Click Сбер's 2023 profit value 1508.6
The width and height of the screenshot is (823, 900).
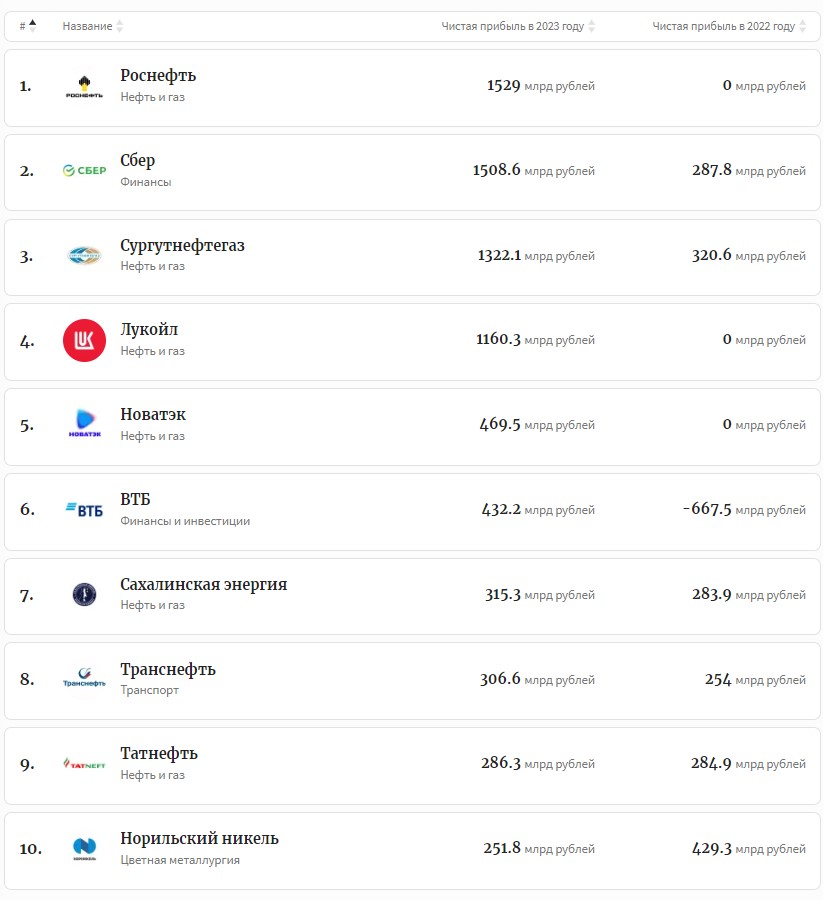coord(496,170)
